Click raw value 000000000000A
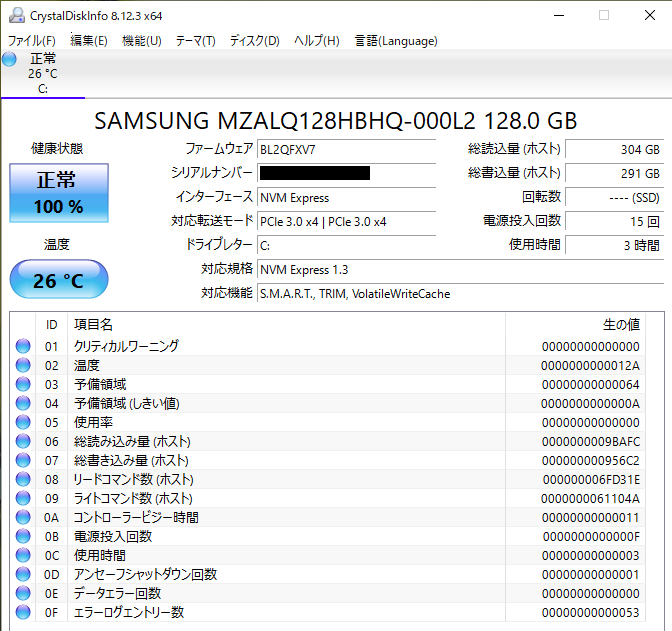Screen dimensions: 672x631 [590, 403]
